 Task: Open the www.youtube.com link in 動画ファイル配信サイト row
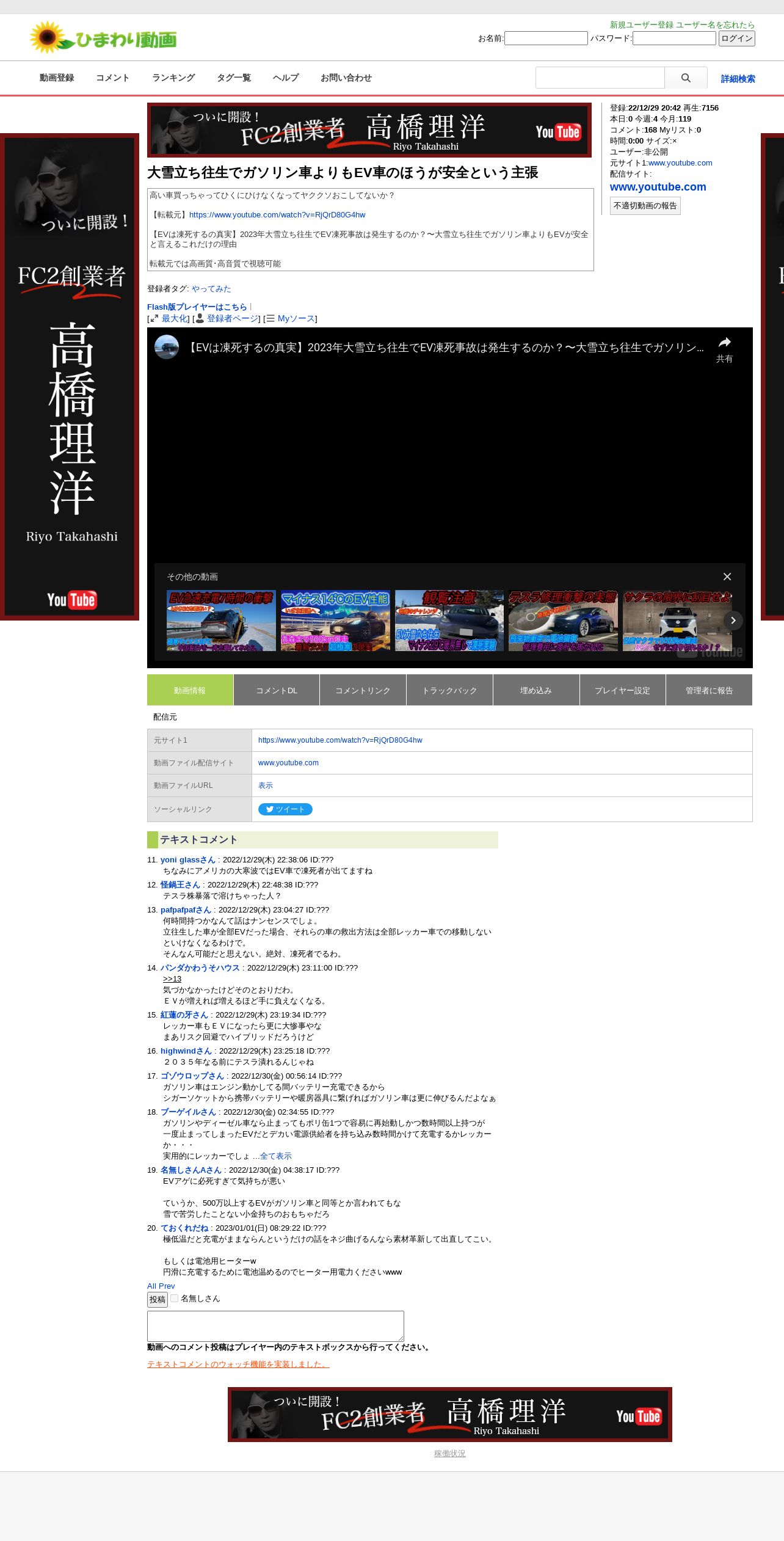click(x=288, y=763)
